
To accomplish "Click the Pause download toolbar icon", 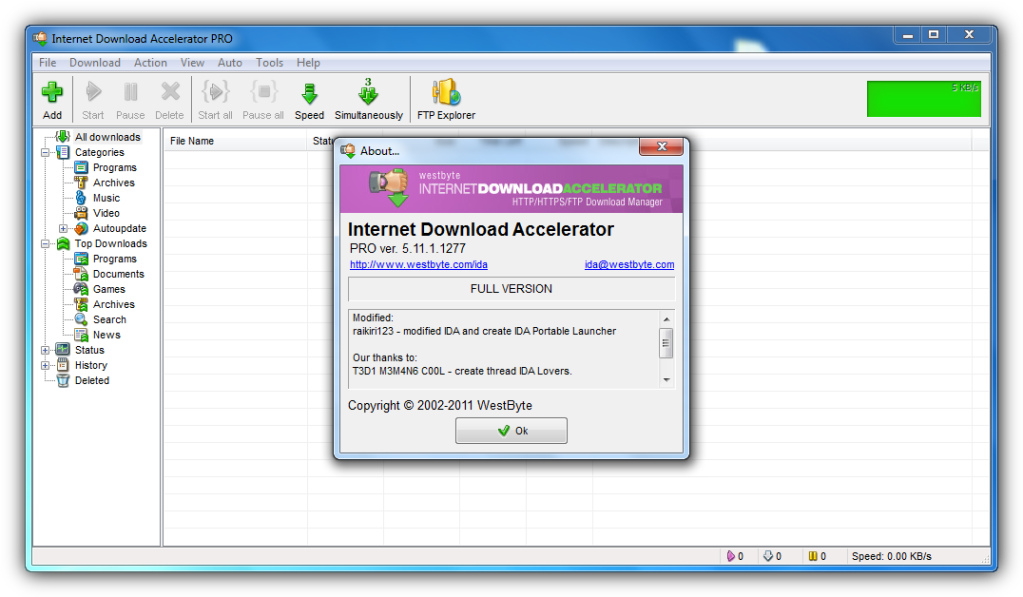I will coord(130,92).
